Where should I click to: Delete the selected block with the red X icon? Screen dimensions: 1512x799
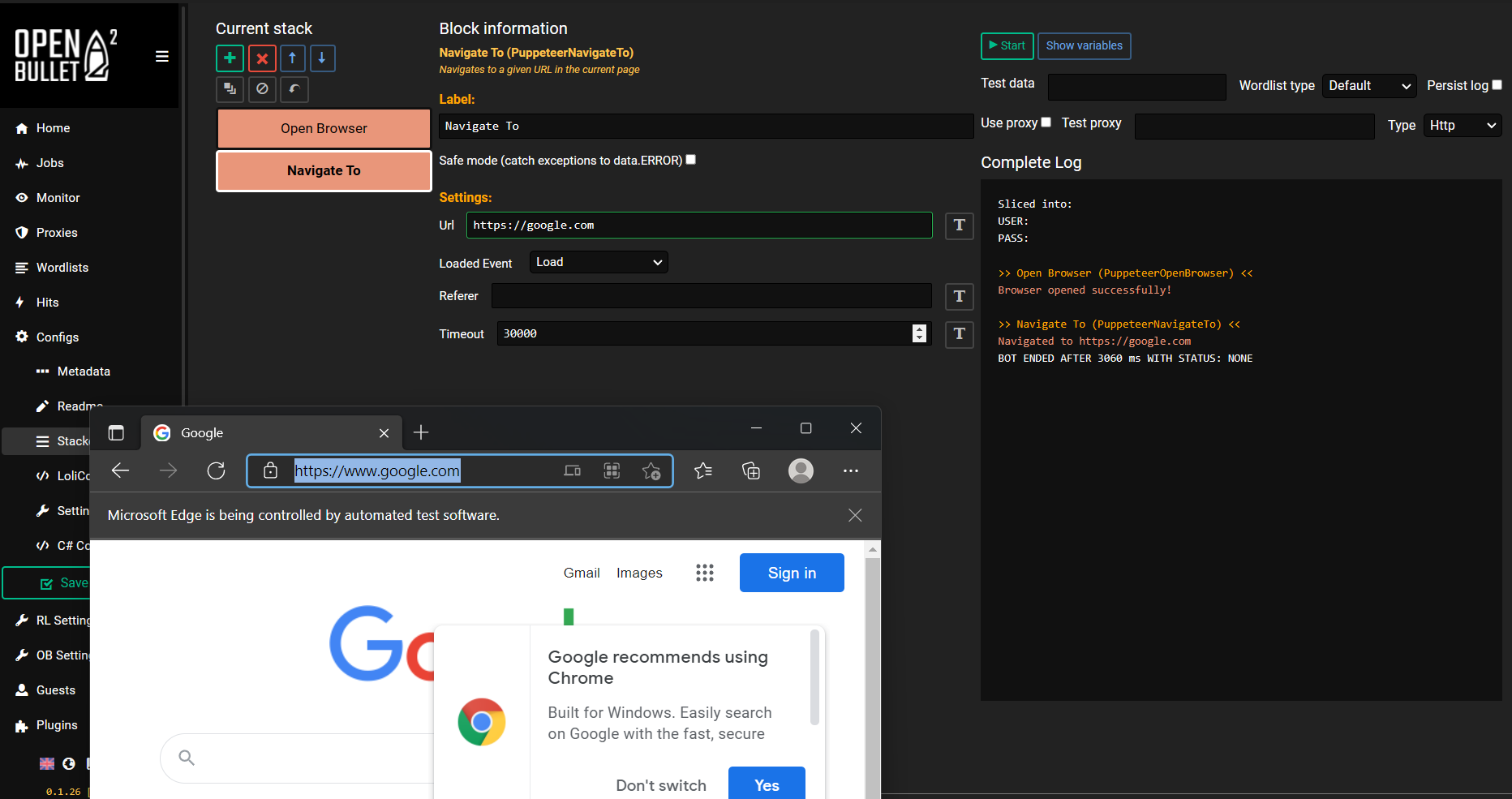tap(262, 58)
